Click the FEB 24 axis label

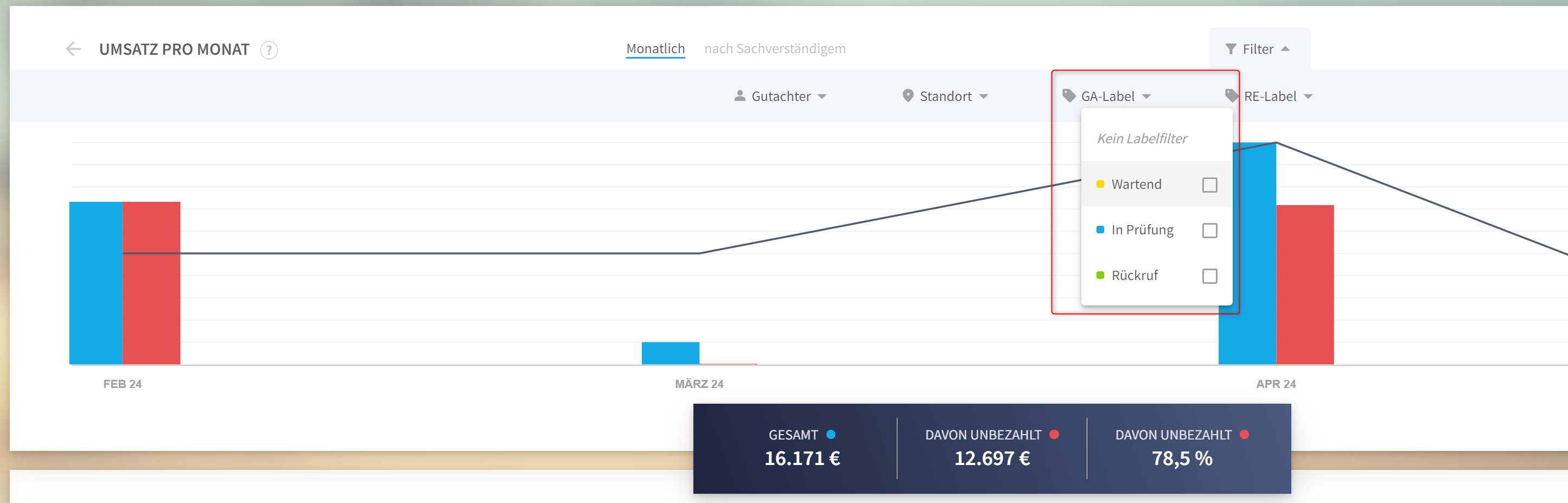[123, 384]
